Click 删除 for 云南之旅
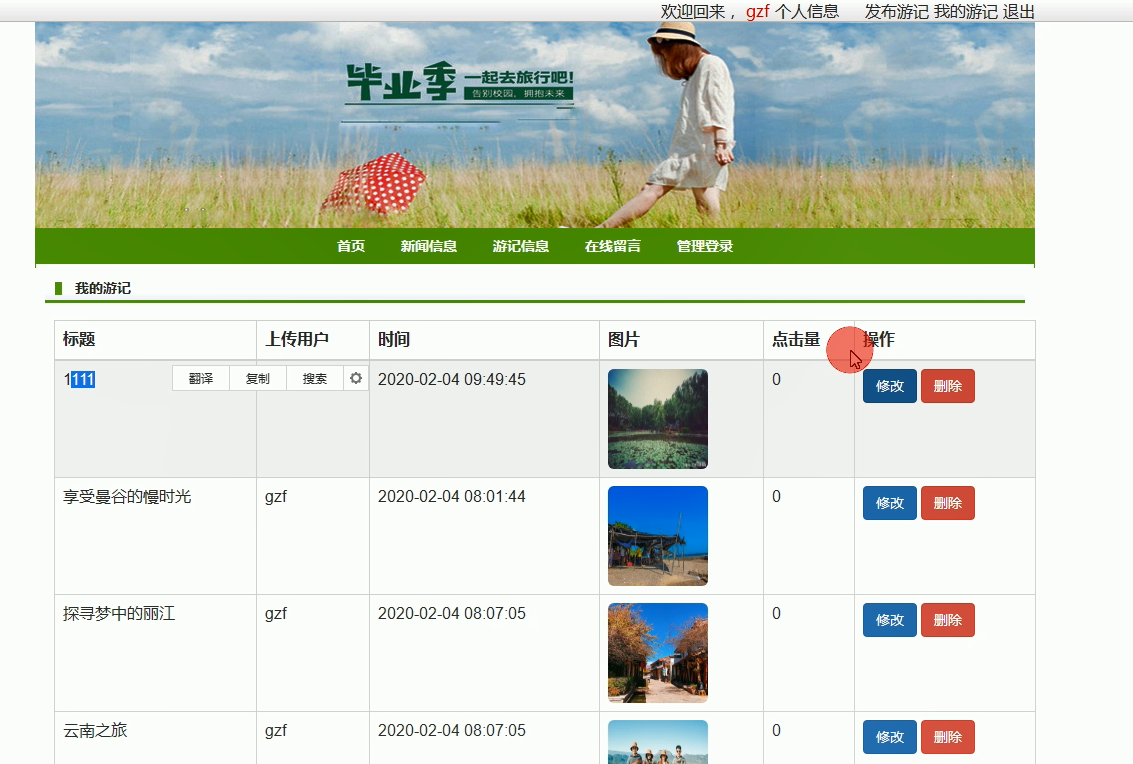 pos(947,737)
